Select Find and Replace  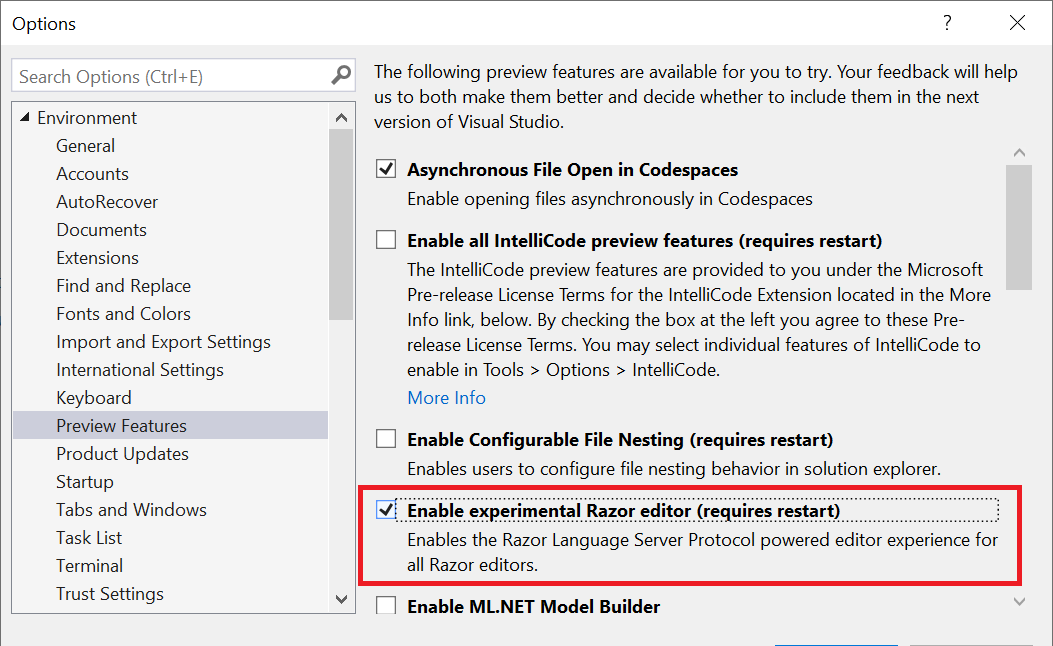[x=124, y=286]
